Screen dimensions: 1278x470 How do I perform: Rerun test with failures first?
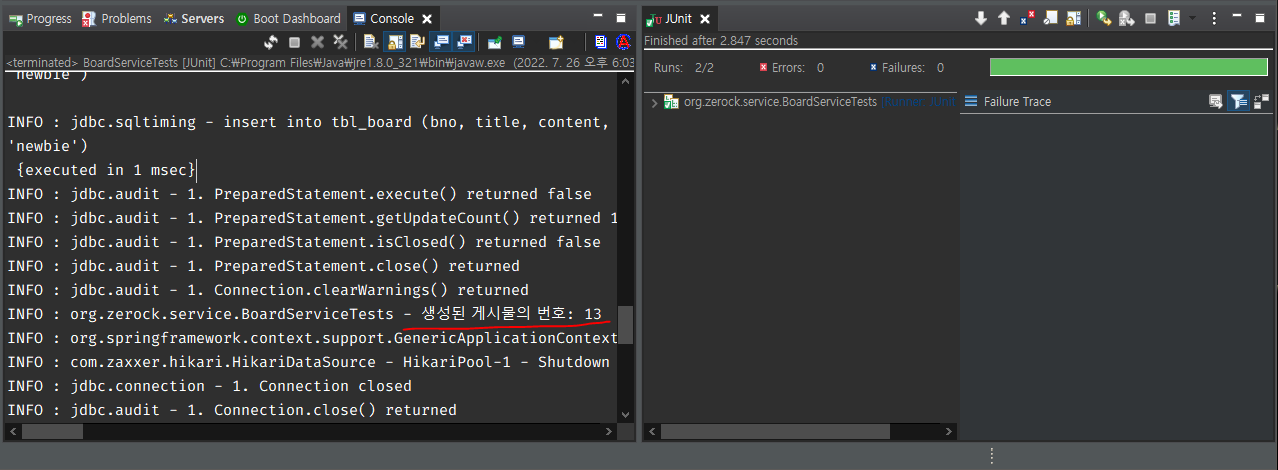pos(1127,18)
